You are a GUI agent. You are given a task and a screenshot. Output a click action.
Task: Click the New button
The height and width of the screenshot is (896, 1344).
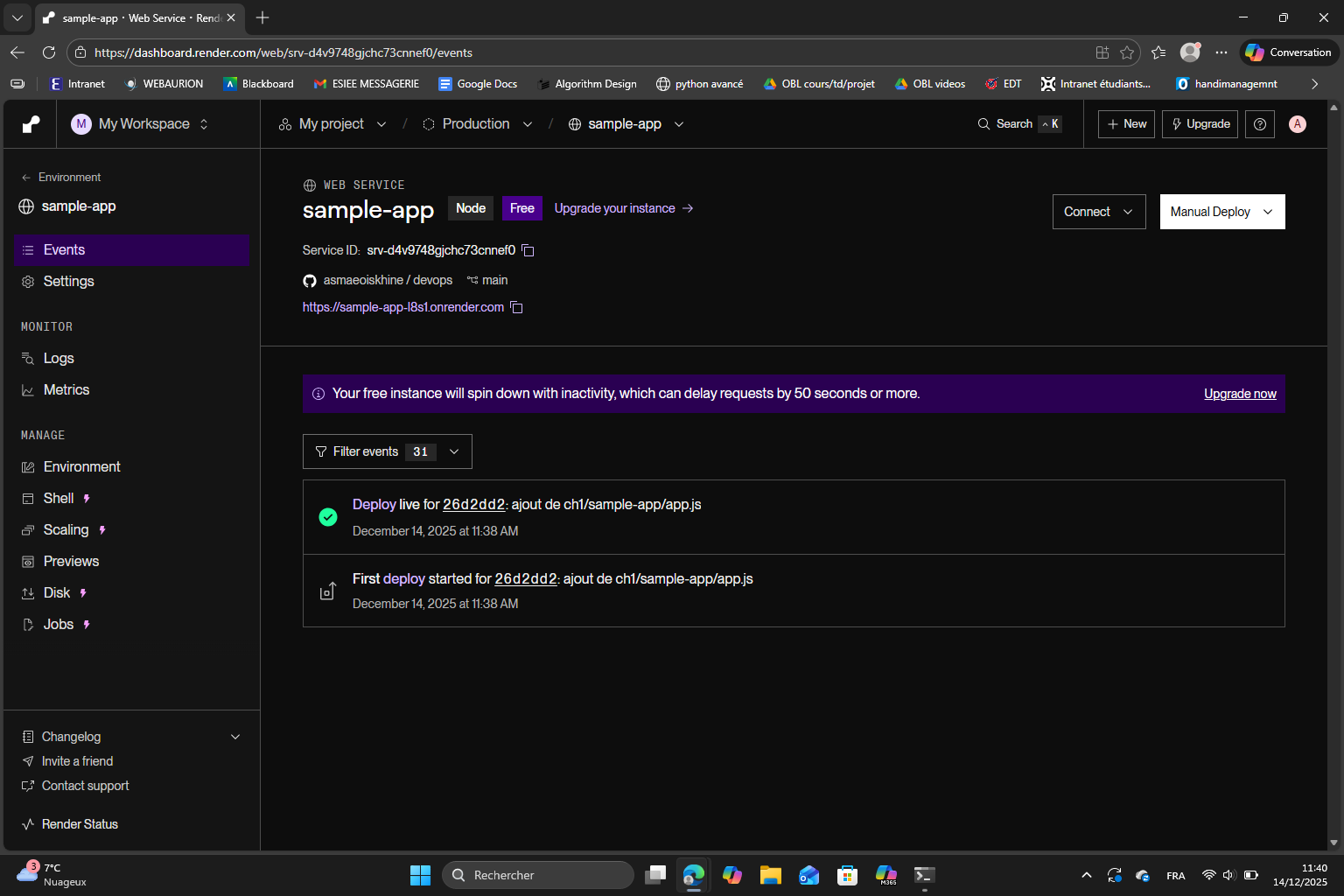point(1126,124)
